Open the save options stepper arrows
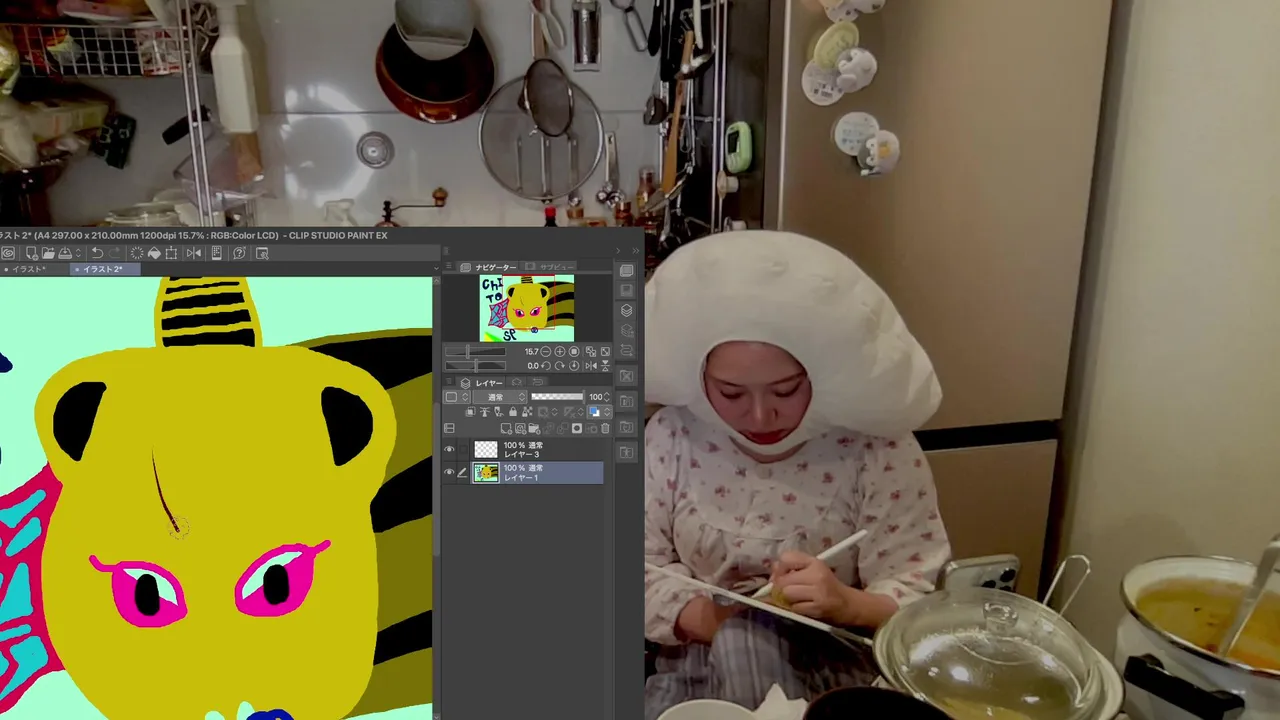This screenshot has height=720, width=1280. pyautogui.click(x=78, y=253)
